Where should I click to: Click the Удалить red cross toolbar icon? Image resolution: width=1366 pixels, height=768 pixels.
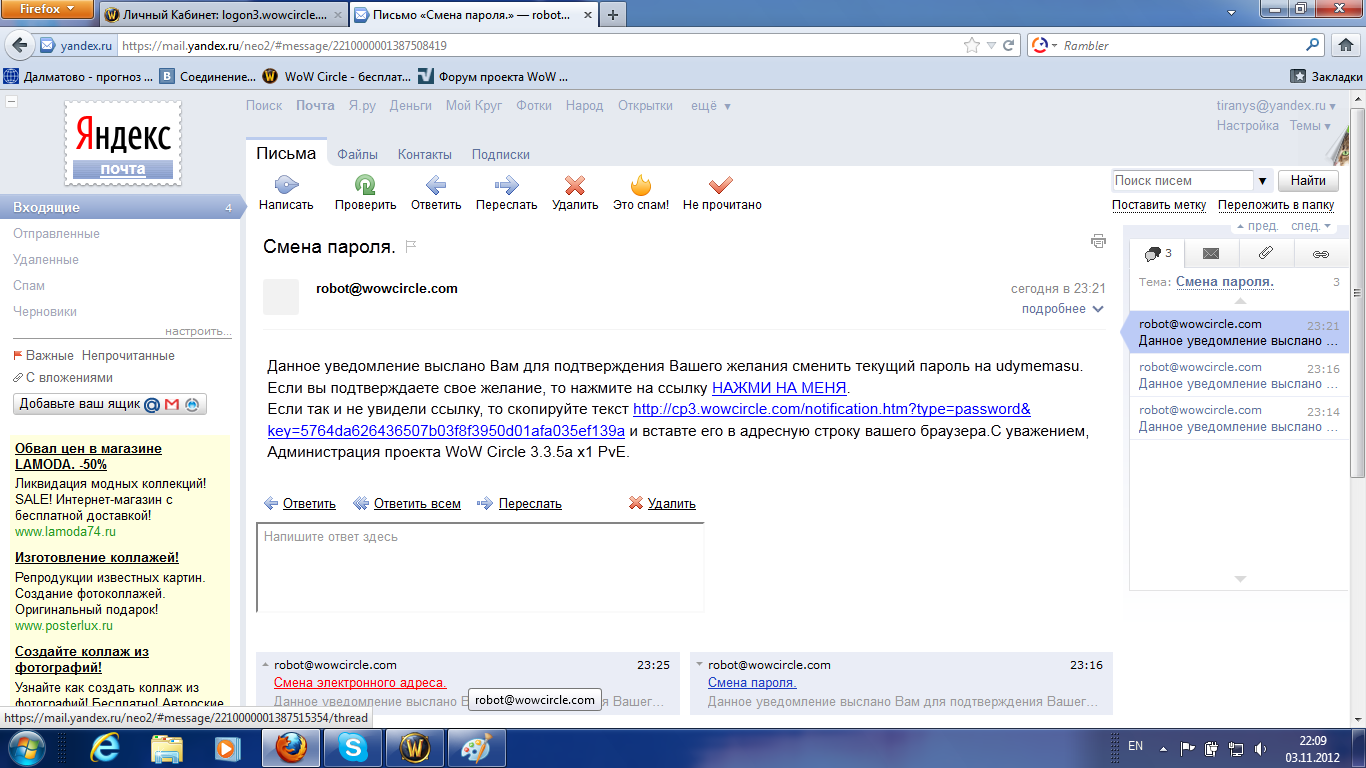pyautogui.click(x=575, y=185)
